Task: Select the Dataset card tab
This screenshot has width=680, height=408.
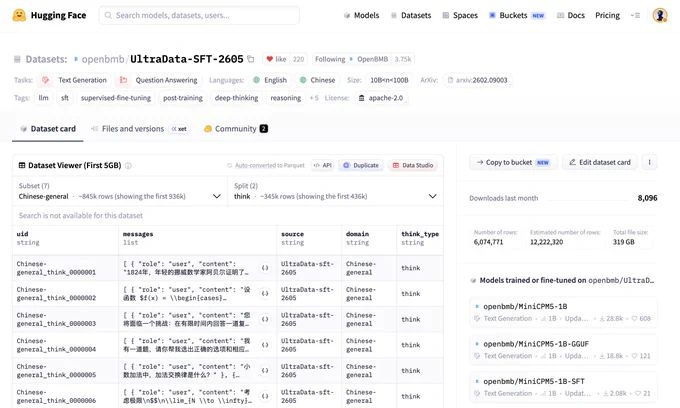Action: 48,129
